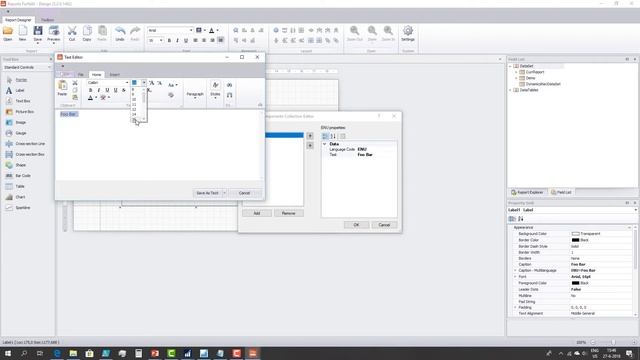The image size is (640, 360).
Task: Open Styles in the Text Editor ribbon
Action: point(215,88)
